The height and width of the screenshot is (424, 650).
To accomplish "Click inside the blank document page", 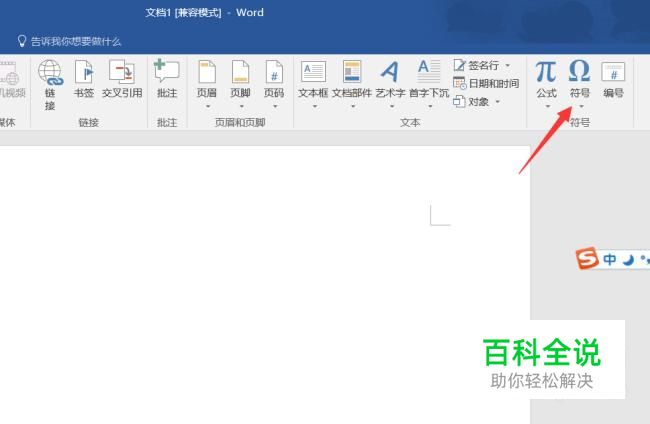I will pos(264,284).
